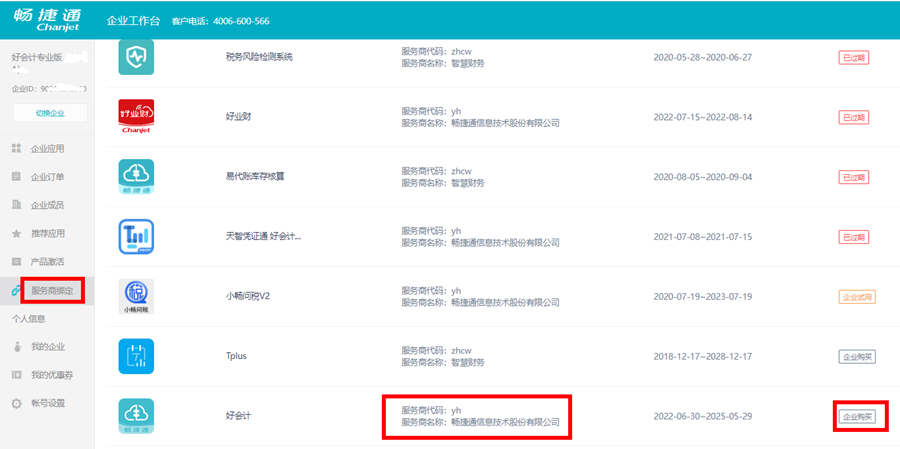Open the 小畅问税 app icon

pos(136,296)
